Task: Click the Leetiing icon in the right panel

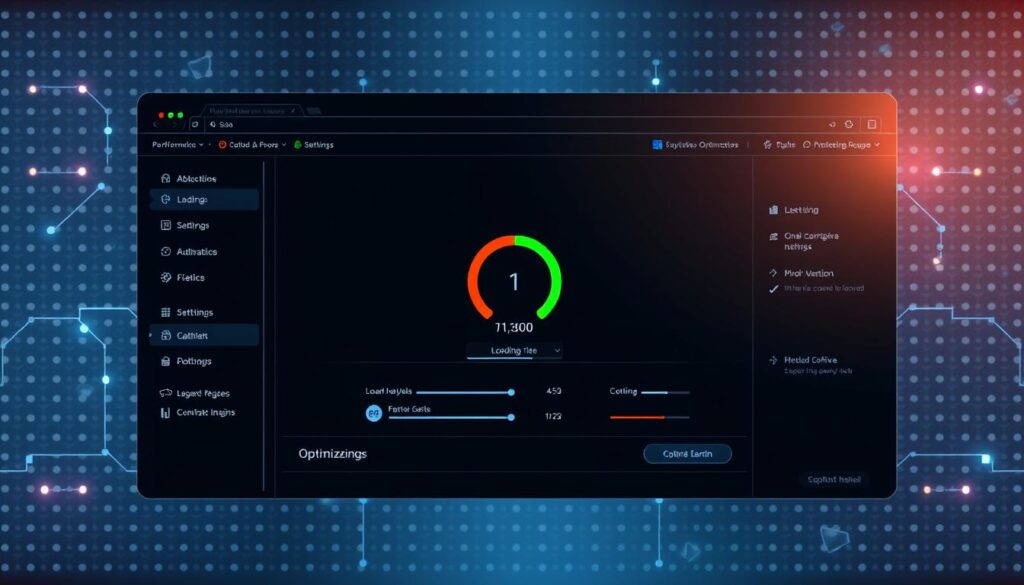Action: pos(773,210)
